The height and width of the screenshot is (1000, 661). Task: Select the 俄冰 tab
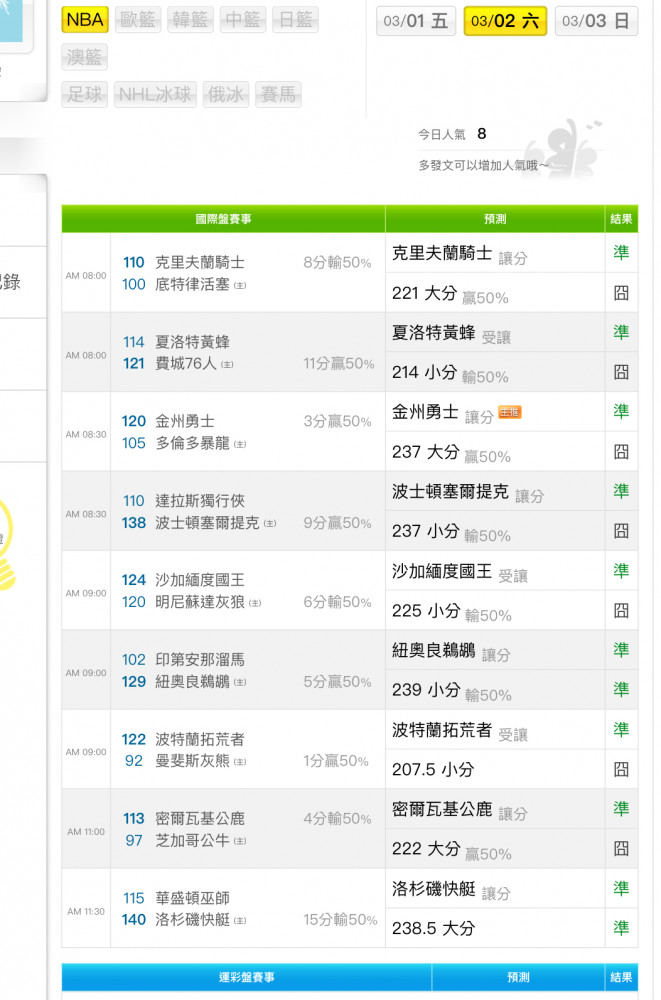point(226,94)
